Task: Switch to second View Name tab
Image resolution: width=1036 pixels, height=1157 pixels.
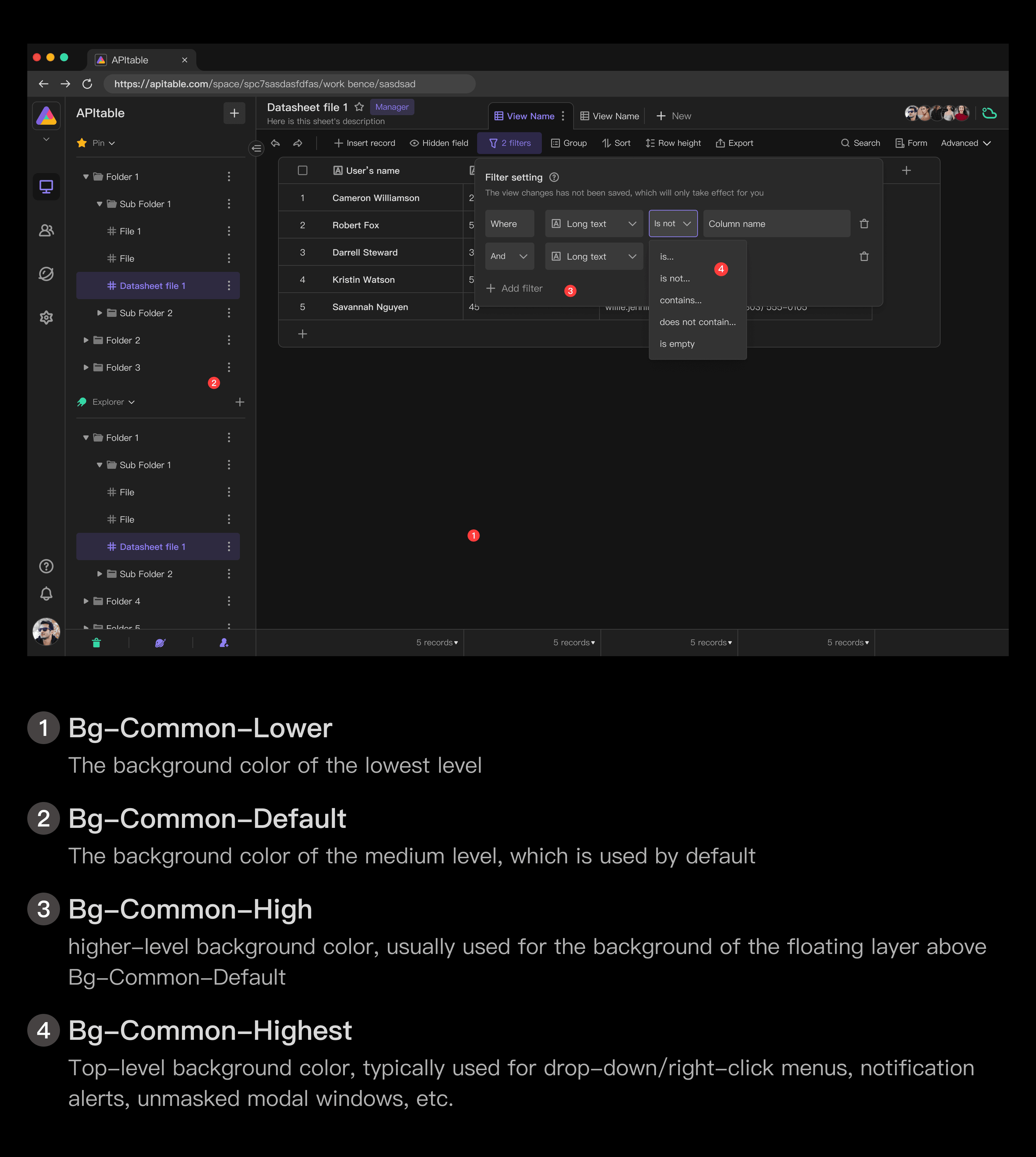Action: click(x=609, y=116)
